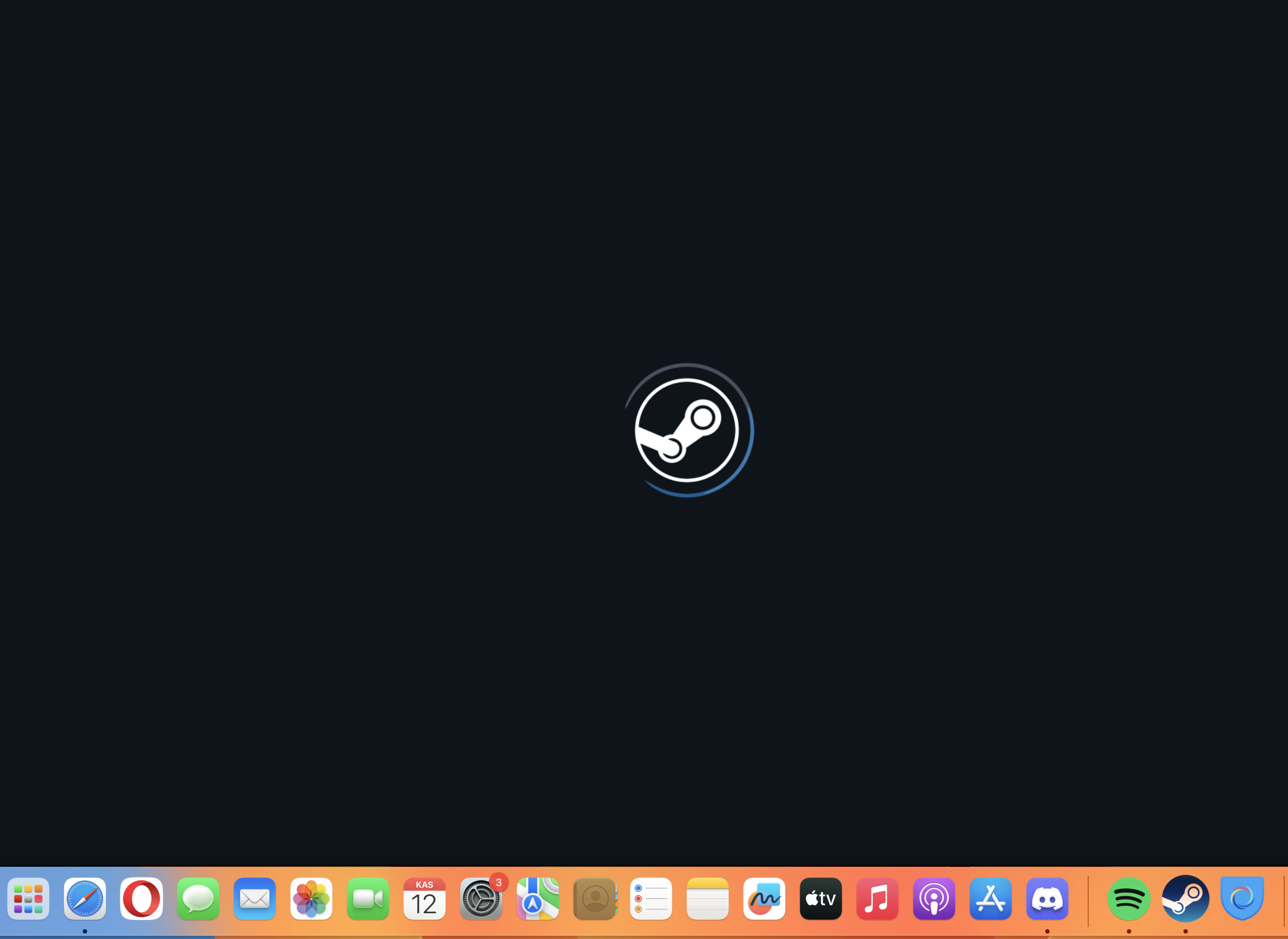This screenshot has width=1288, height=939.
Task: Open the Opera browser in the Dock
Action: [142, 899]
